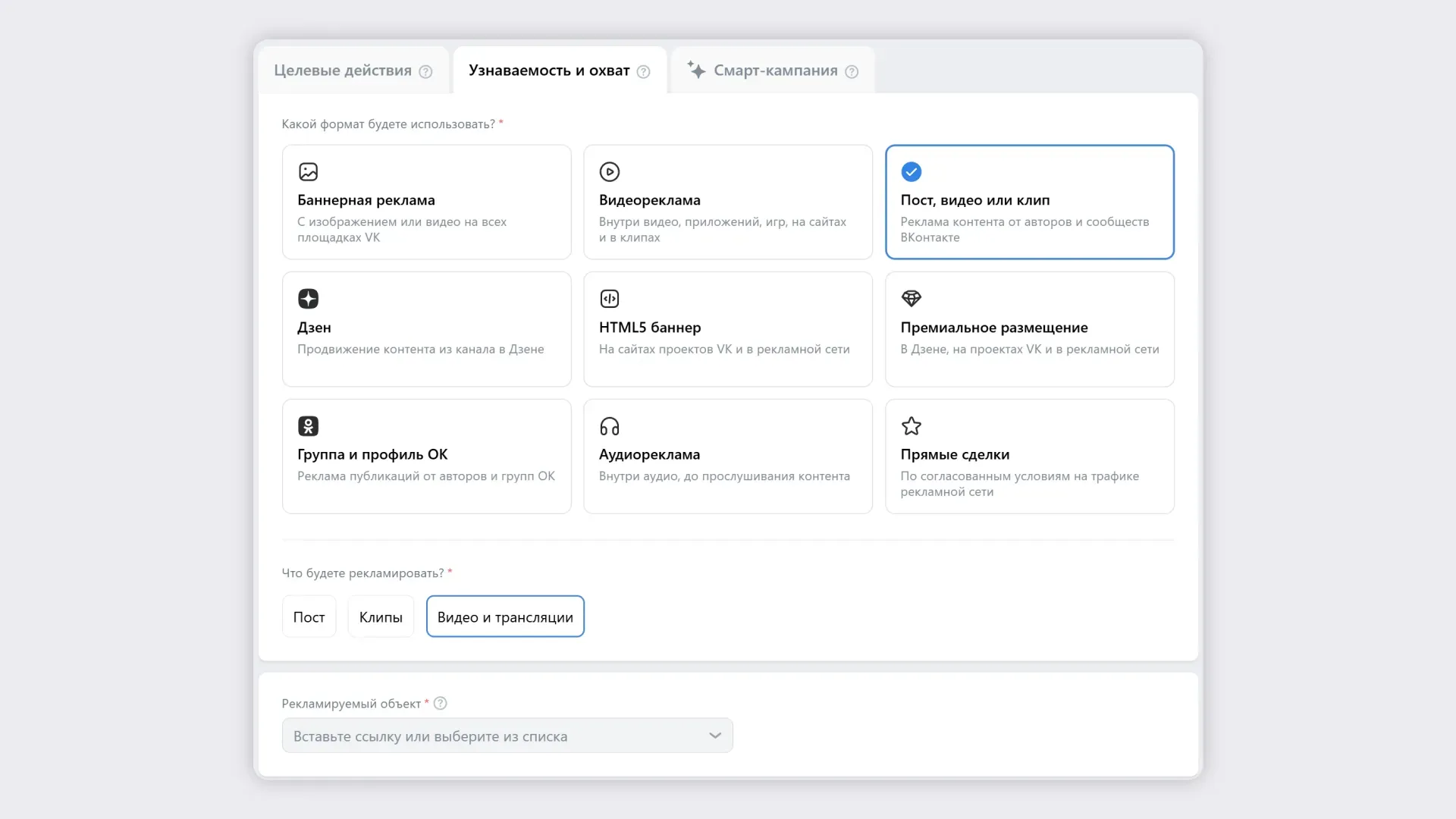This screenshot has width=1456, height=819.
Task: Click the OK logo on Группа и профиль ОК
Action: click(x=308, y=426)
